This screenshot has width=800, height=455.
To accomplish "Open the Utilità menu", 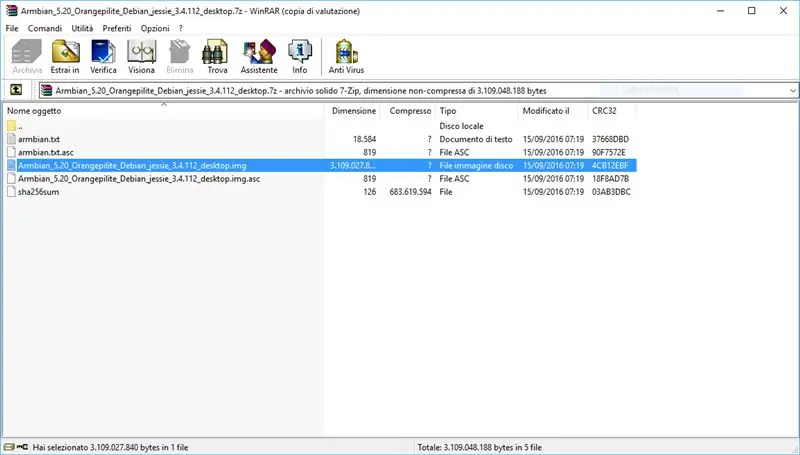I will 82,29.
